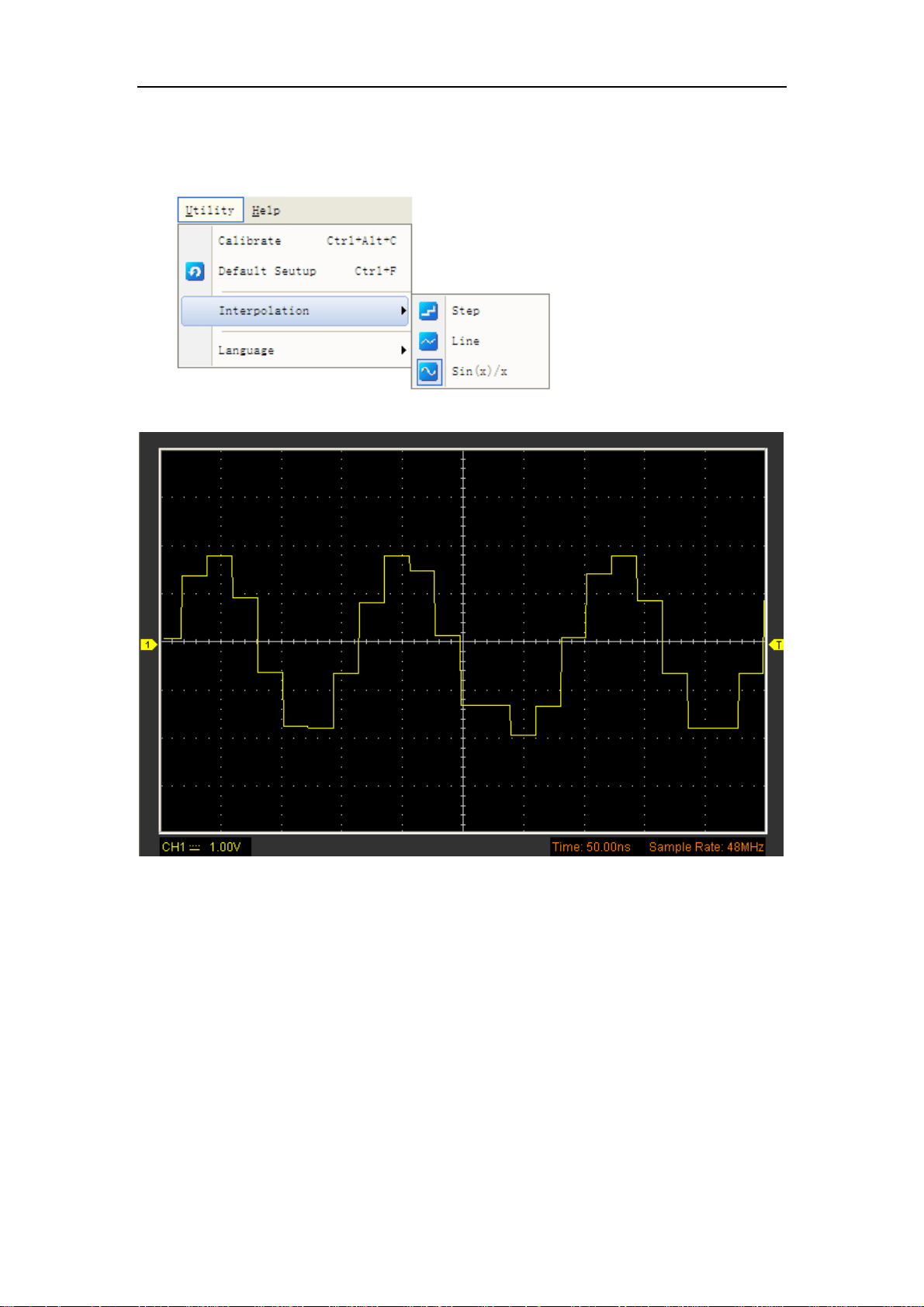Open the Help menu
924x1307 pixels.
[265, 210]
